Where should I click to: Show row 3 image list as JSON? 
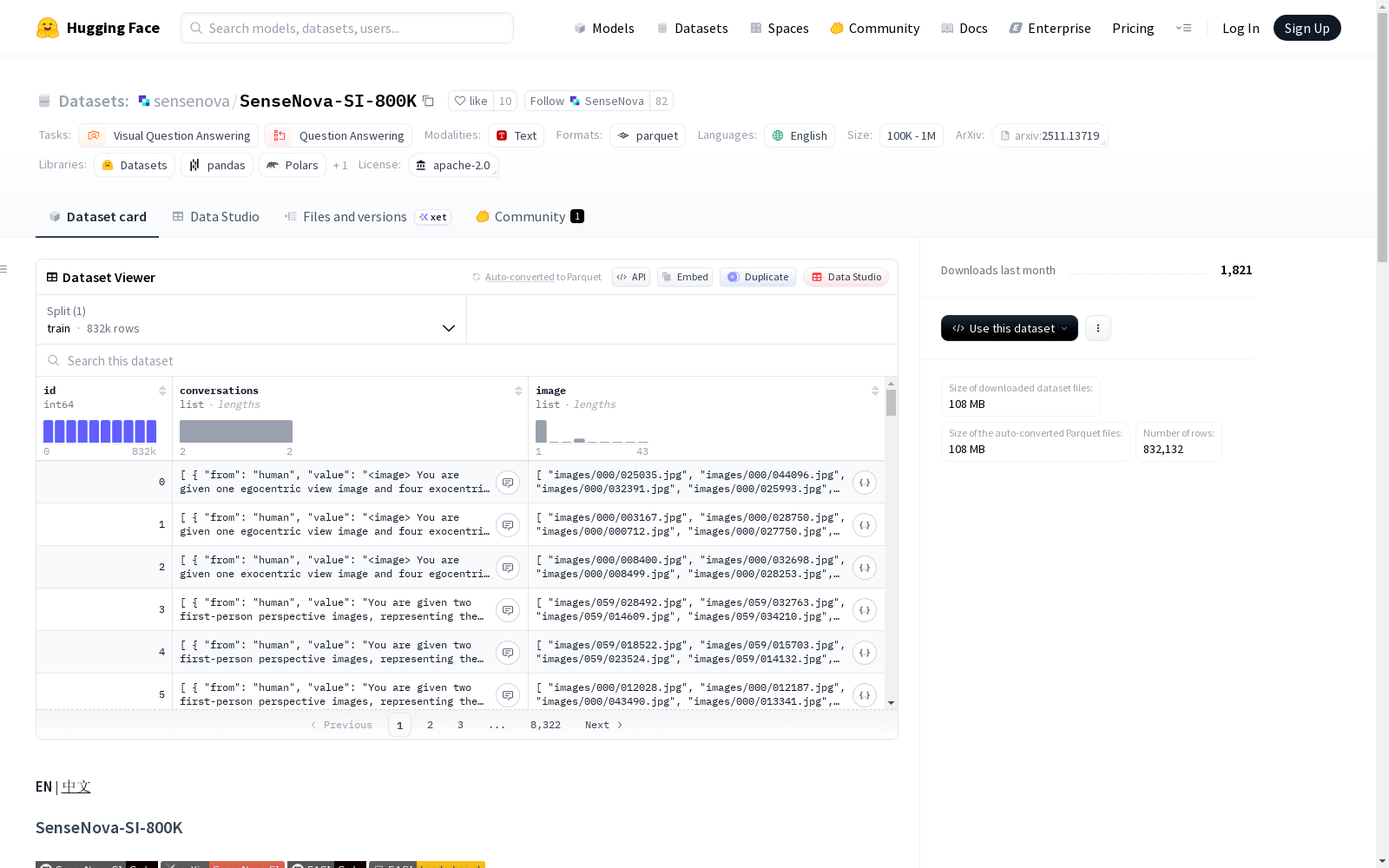click(x=865, y=610)
